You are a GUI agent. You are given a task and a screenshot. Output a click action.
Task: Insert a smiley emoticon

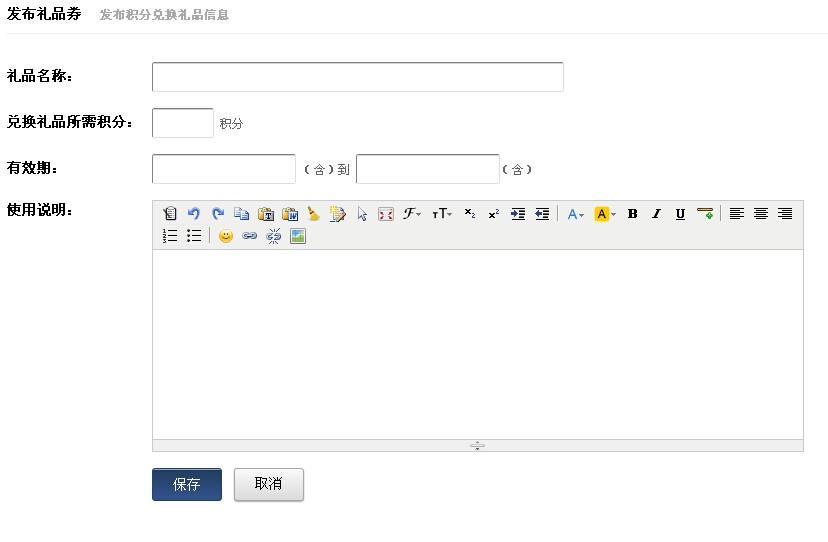click(226, 236)
